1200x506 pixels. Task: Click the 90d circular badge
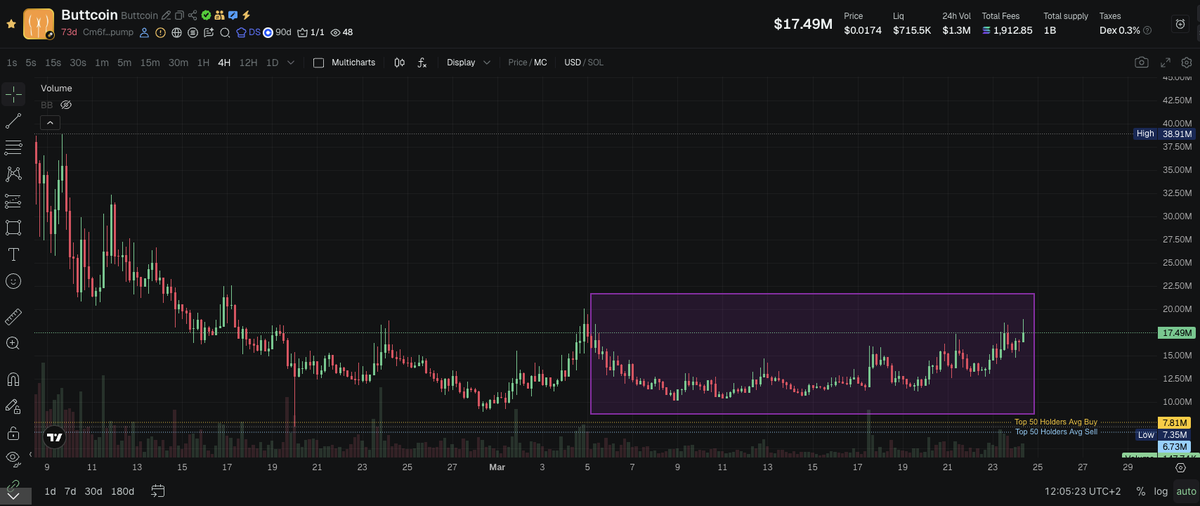tap(278, 32)
